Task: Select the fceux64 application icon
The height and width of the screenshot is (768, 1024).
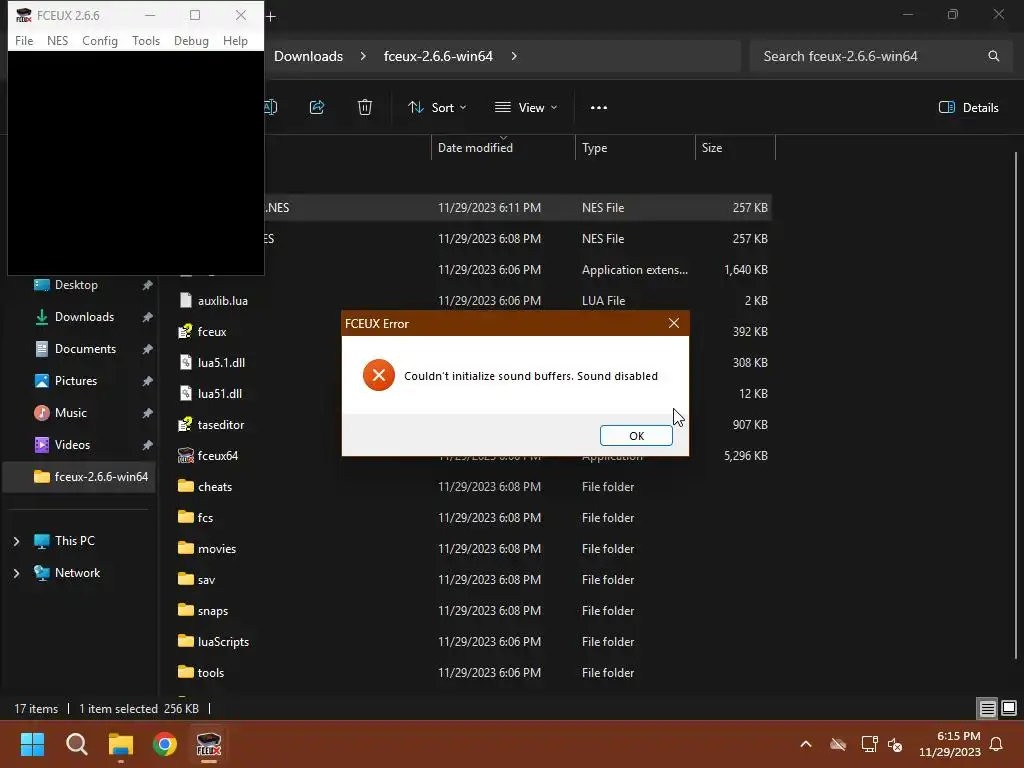Action: point(186,455)
